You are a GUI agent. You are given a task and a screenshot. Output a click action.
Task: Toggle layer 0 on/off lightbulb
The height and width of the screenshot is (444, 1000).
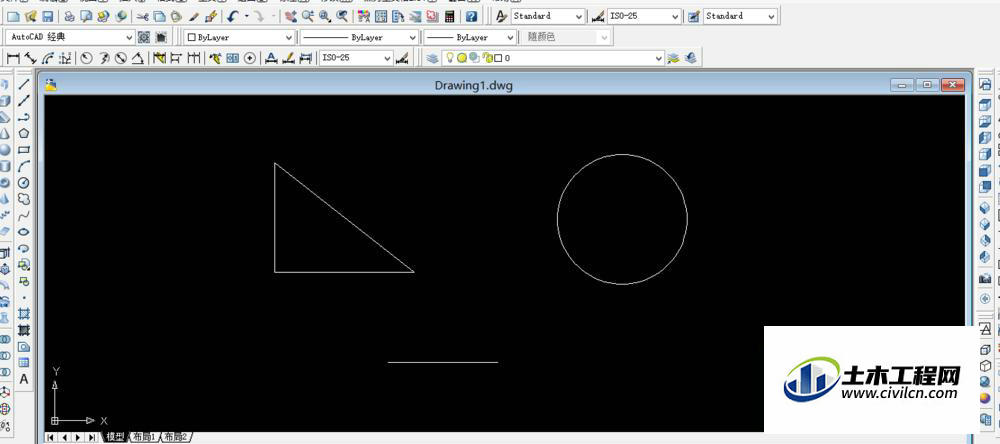[449, 58]
